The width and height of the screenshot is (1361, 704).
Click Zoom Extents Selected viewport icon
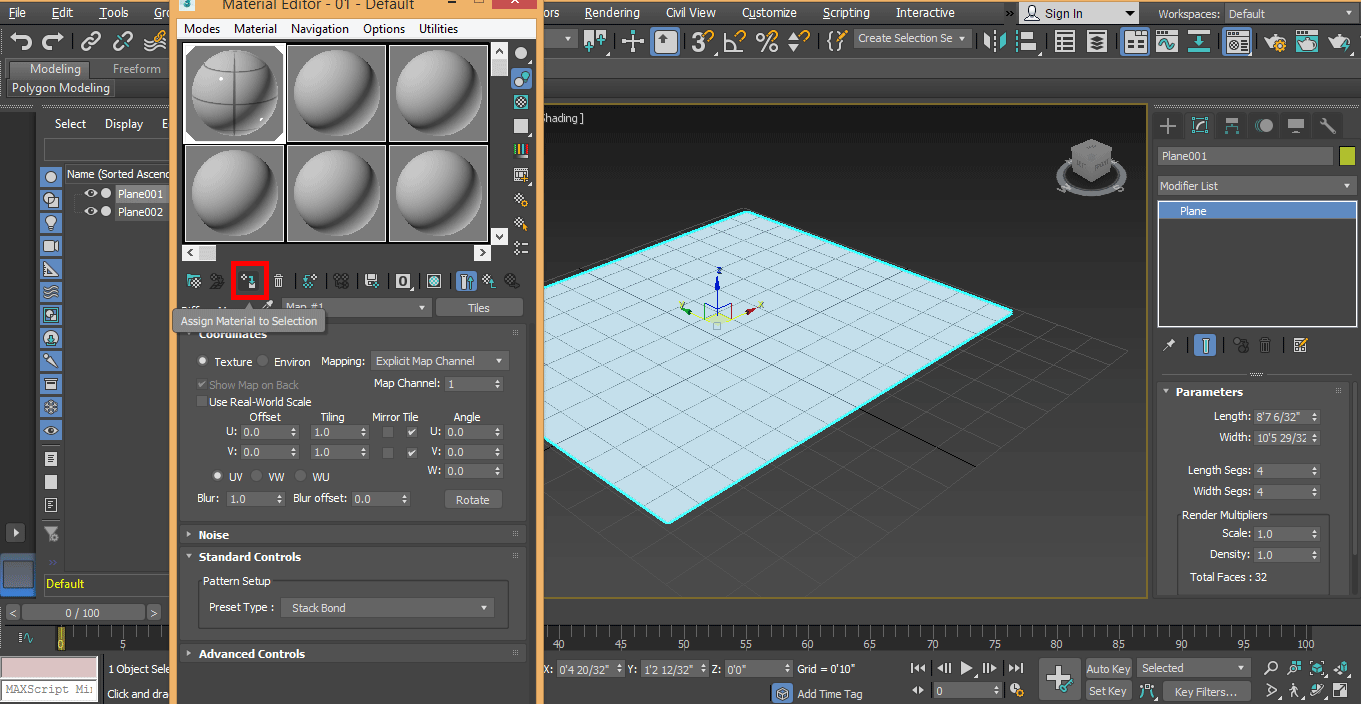1318,668
